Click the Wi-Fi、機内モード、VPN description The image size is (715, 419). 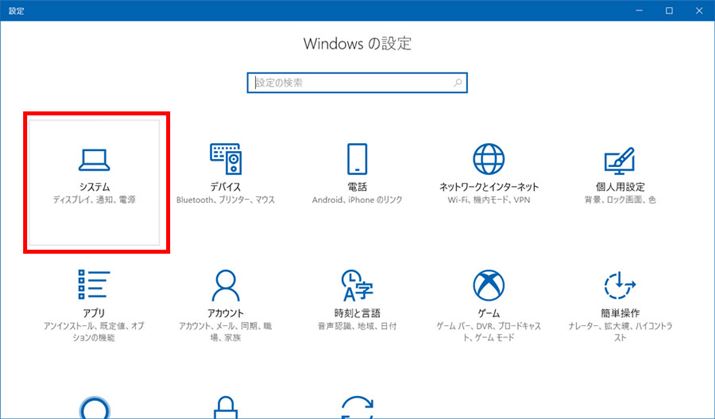pos(489,200)
